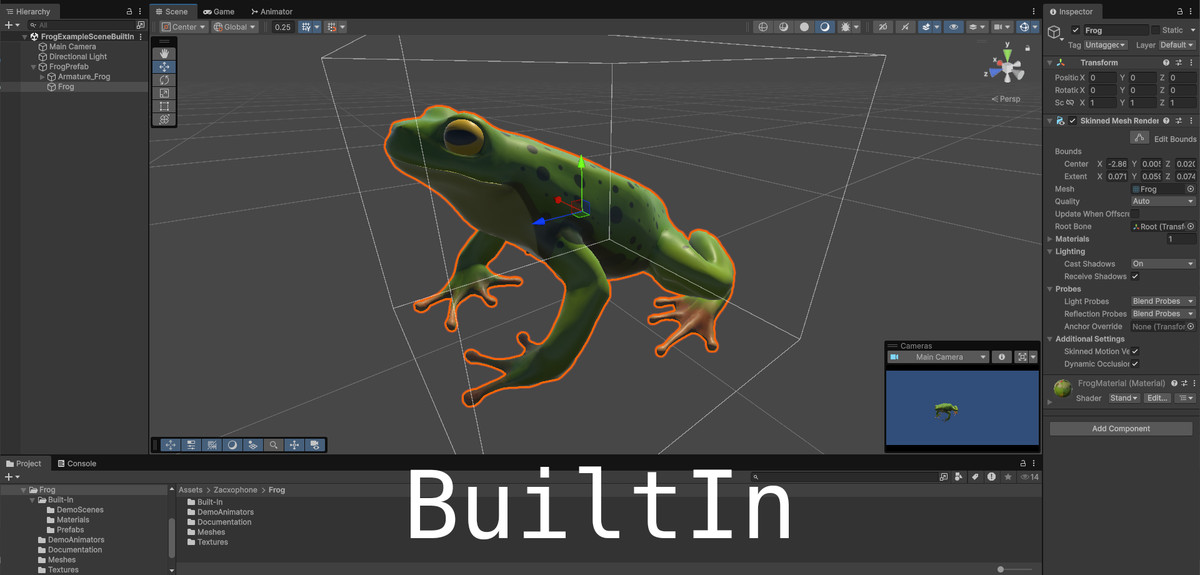Screen dimensions: 1200x575
Task: Select the Project tab
Action: click(24, 463)
